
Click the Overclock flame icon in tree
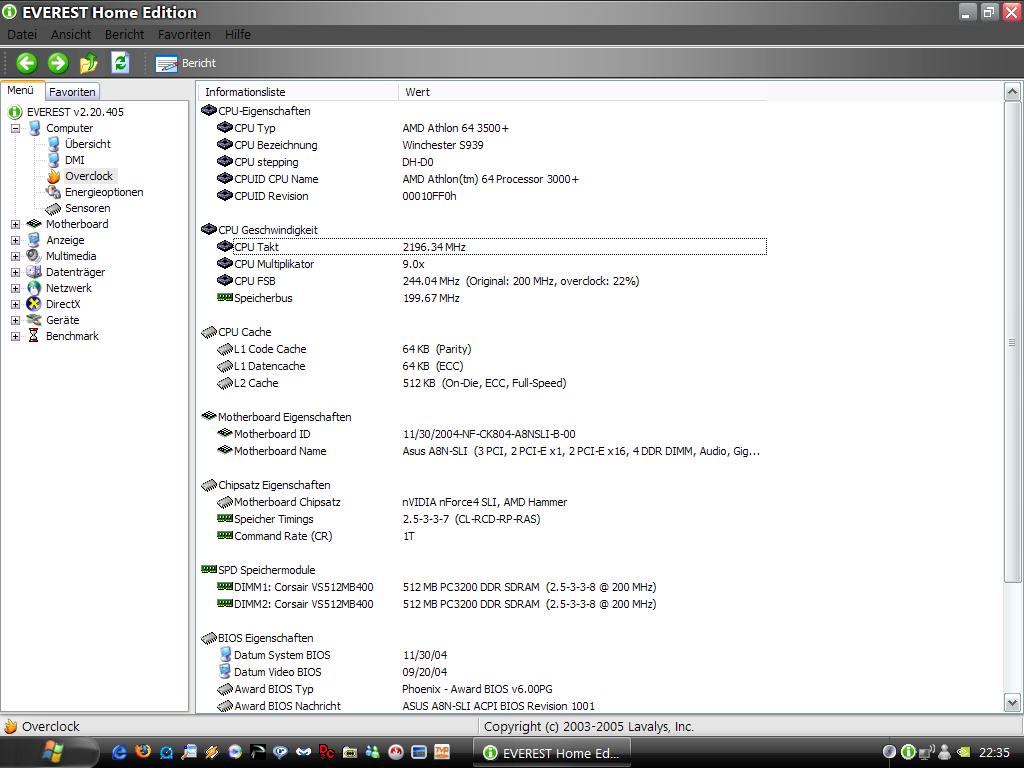tap(54, 176)
